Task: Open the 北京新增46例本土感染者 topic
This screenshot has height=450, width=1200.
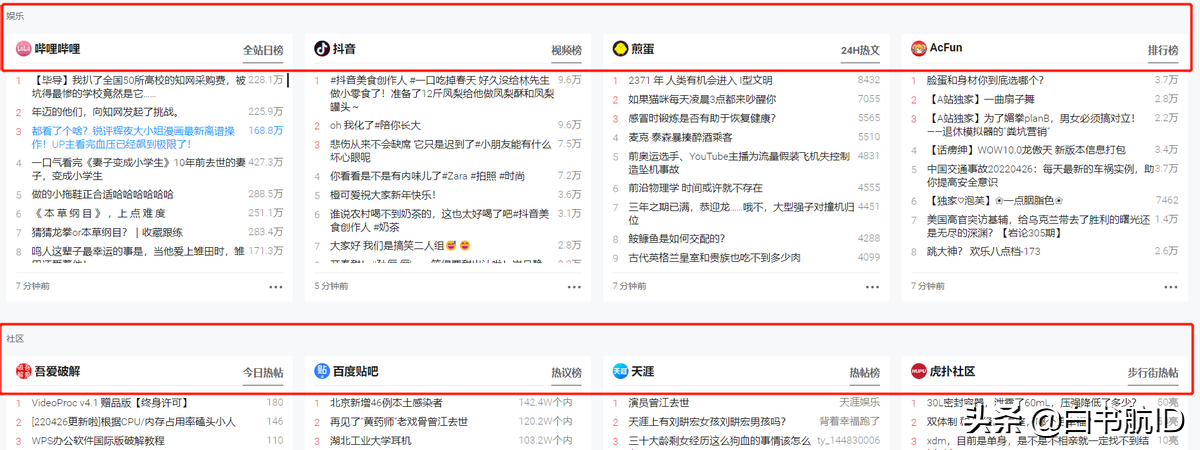Action: (x=386, y=402)
